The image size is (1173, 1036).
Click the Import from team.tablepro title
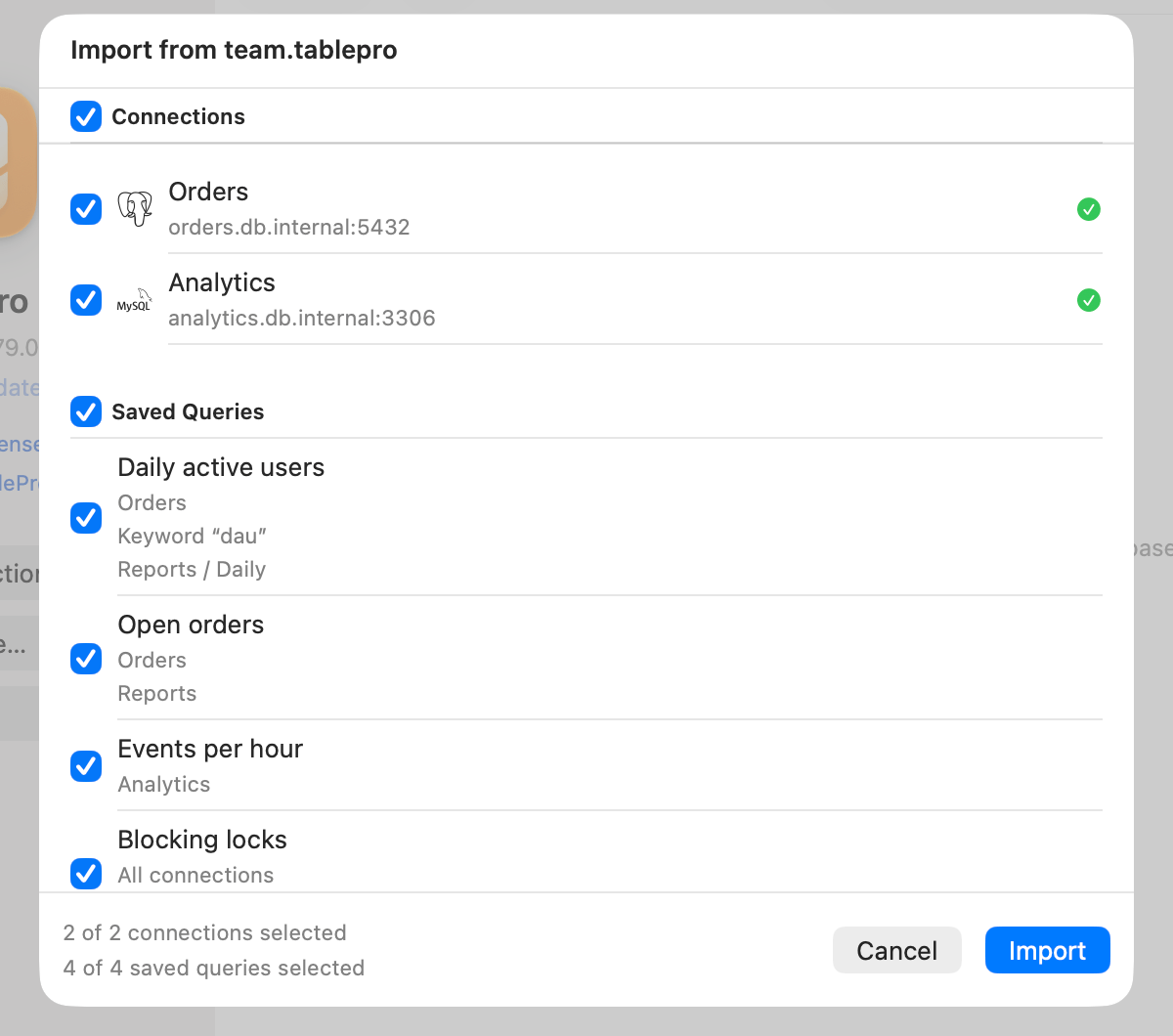pyautogui.click(x=234, y=50)
